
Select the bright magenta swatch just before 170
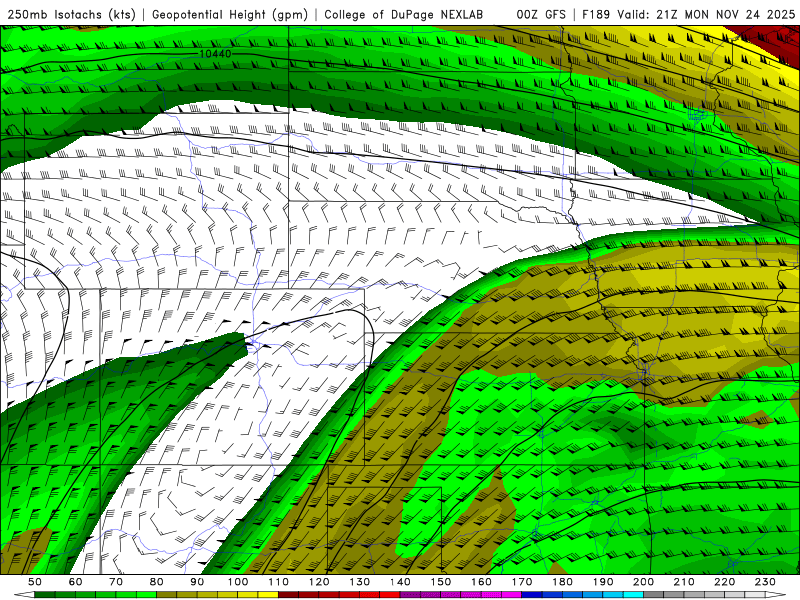pyautogui.click(x=512, y=595)
